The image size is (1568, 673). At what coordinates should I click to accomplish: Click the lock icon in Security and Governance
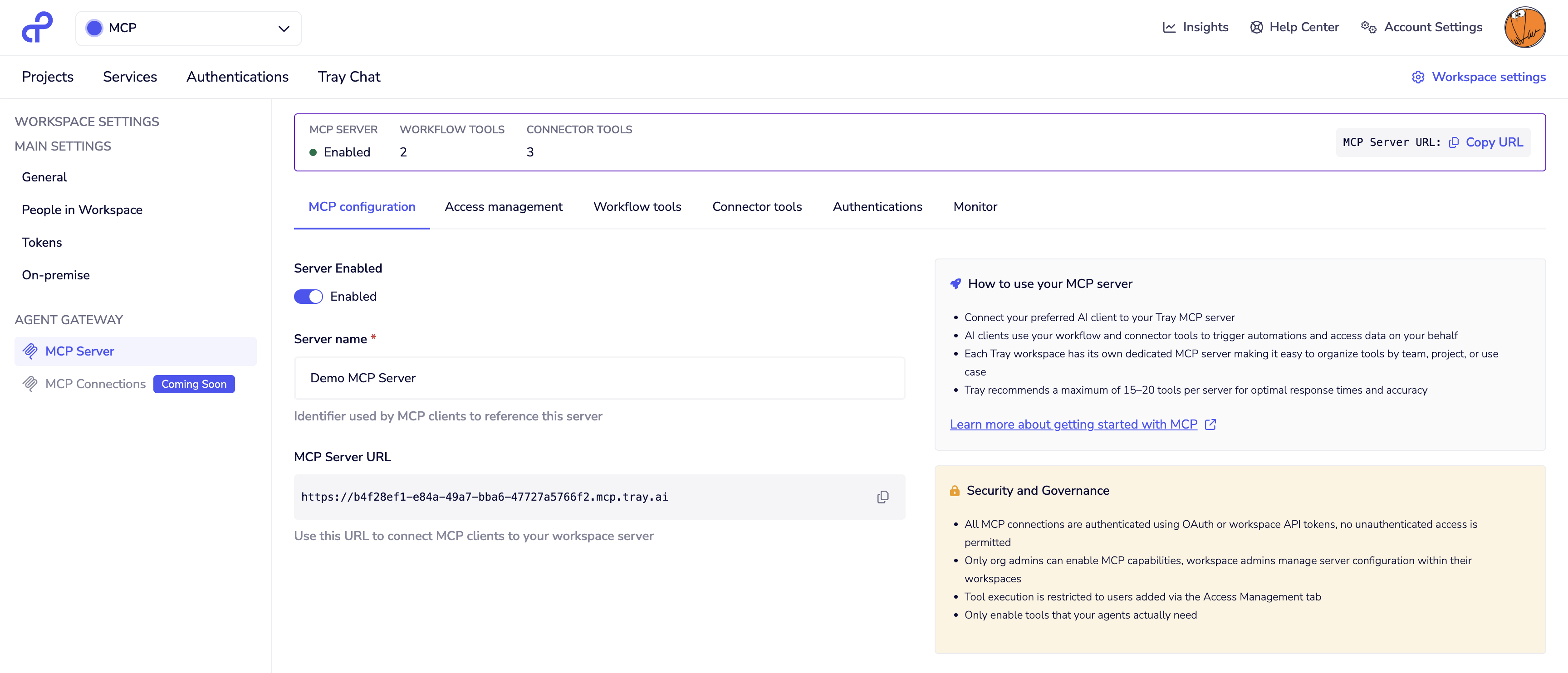click(955, 491)
